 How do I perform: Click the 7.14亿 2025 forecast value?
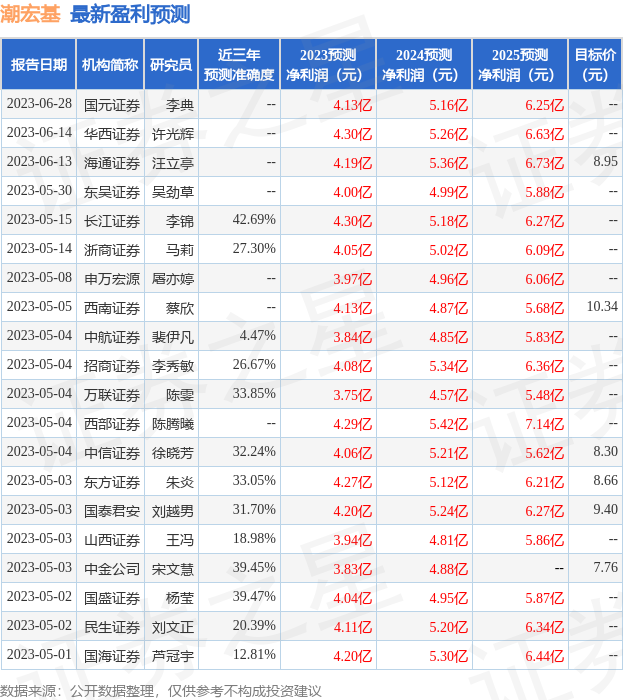coord(544,424)
